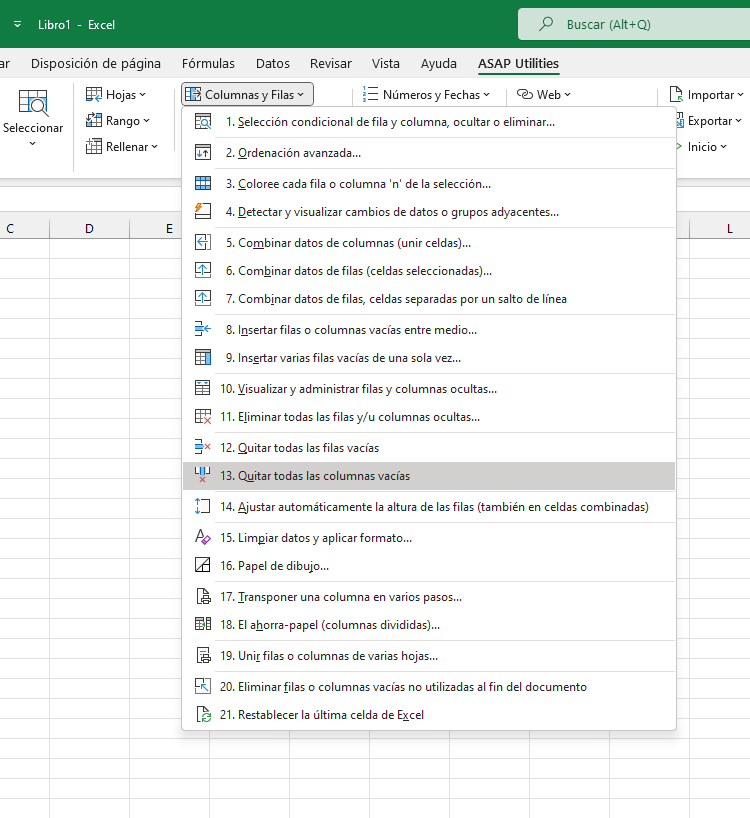Screen dimensions: 750x818
Task: Select column L header
Action: [x=720, y=228]
